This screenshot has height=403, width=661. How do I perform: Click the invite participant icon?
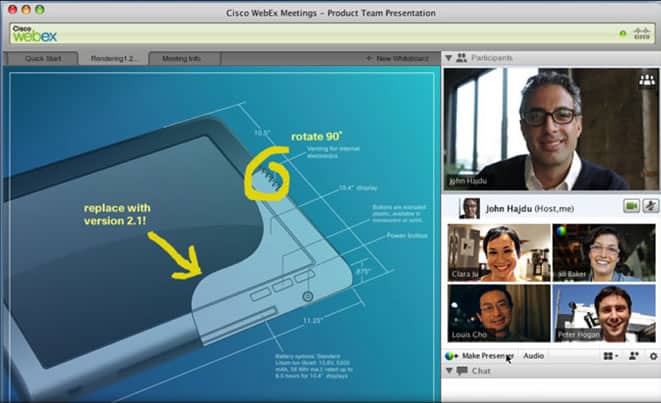634,356
